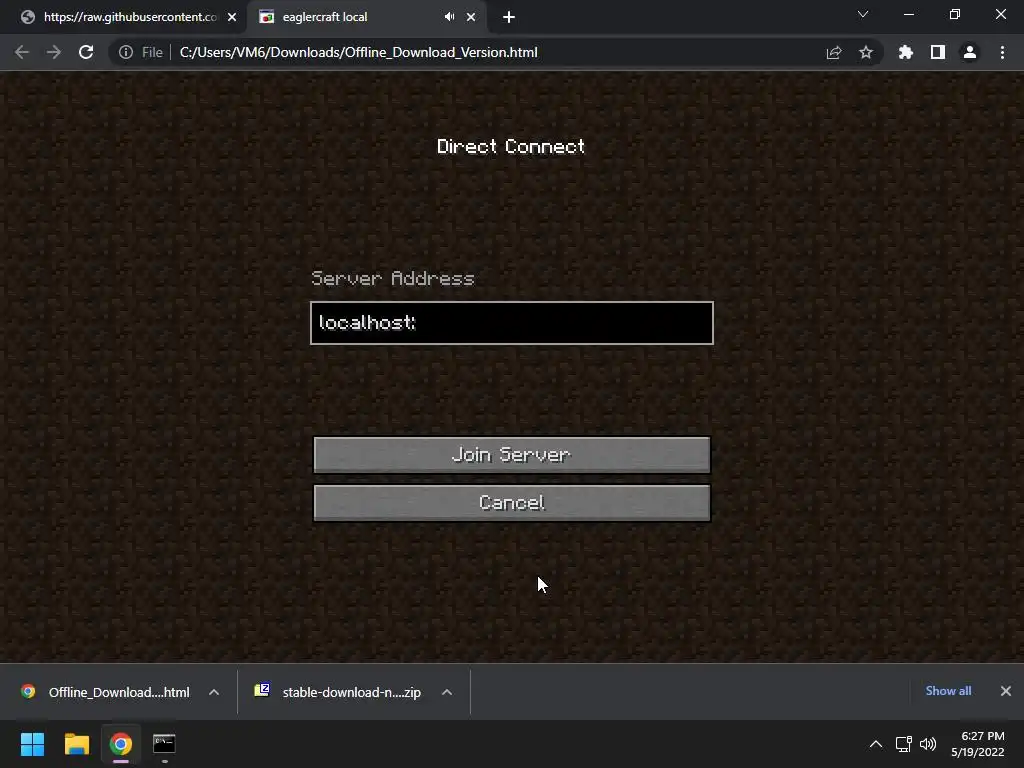The height and width of the screenshot is (768, 1024).
Task: Open the Chrome profile menu
Action: tap(970, 52)
